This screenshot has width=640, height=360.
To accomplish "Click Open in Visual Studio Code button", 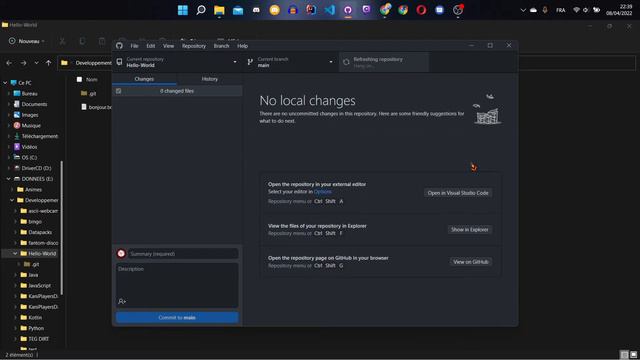I will point(458,193).
